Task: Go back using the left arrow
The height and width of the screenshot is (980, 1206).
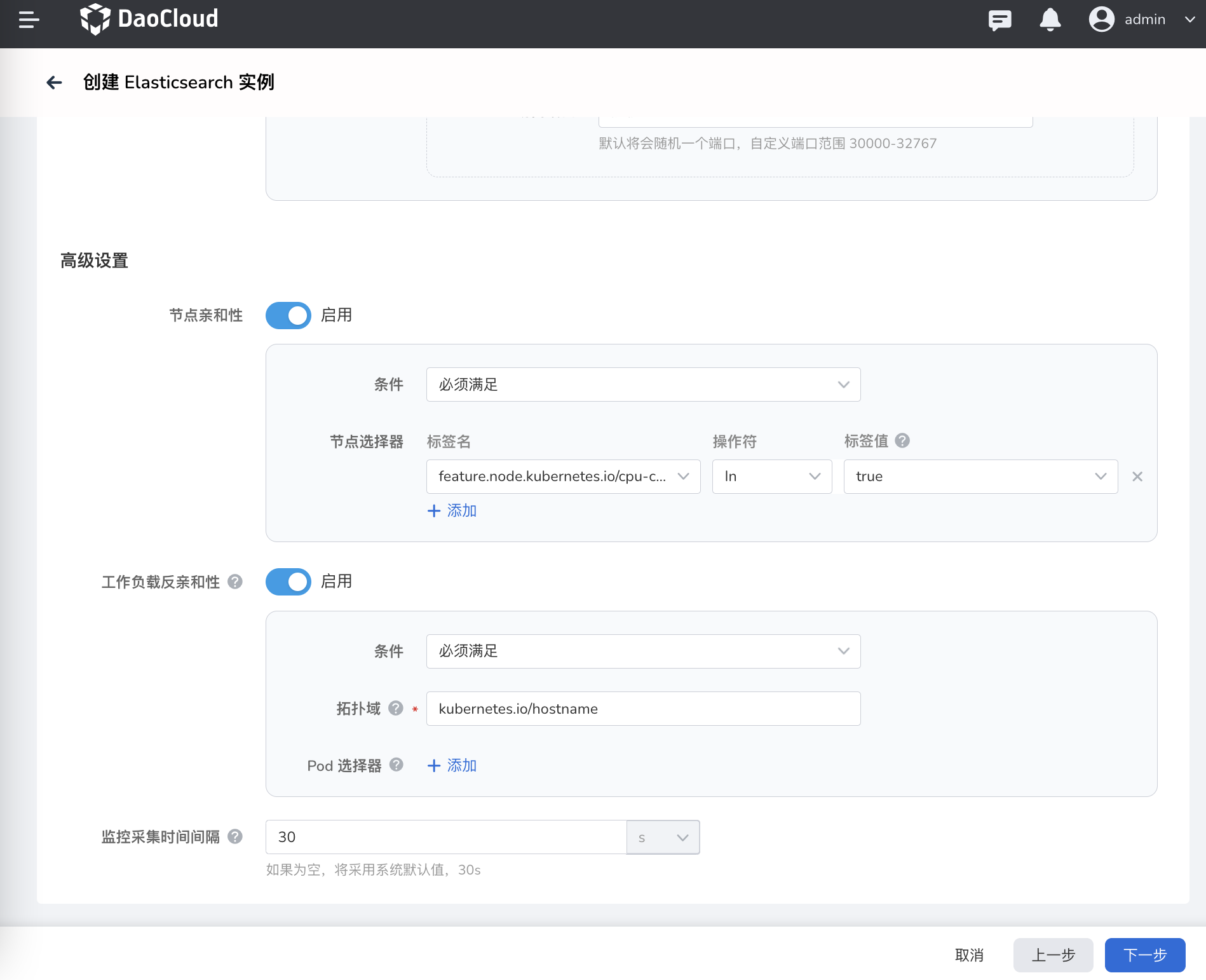Action: pos(55,83)
